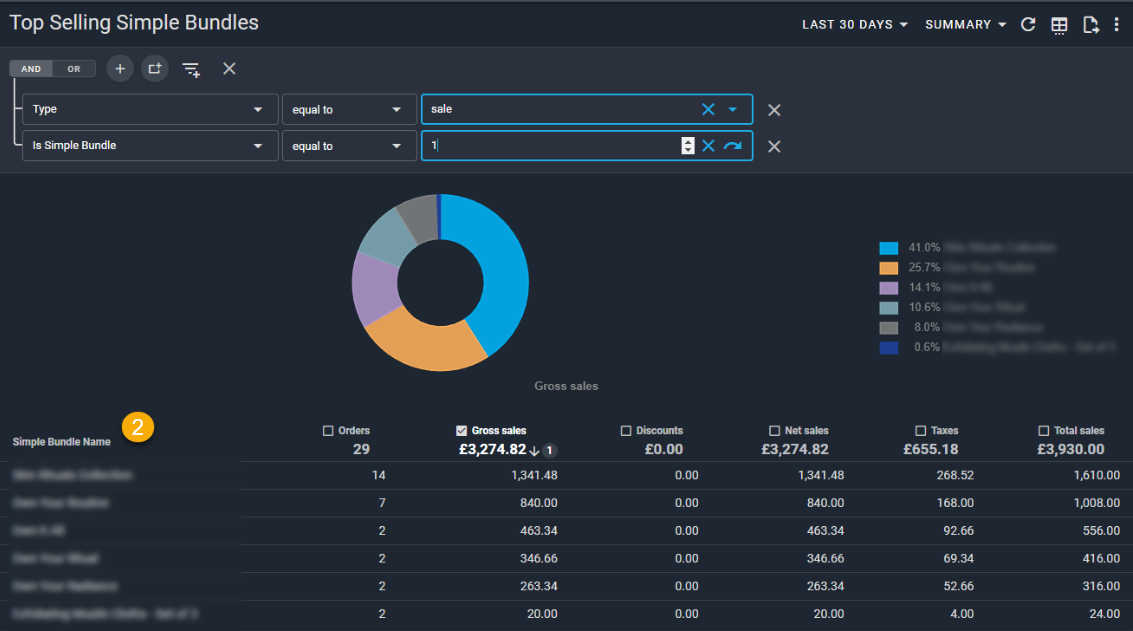
Task: Switch filter logic to OR
Action: (74, 69)
